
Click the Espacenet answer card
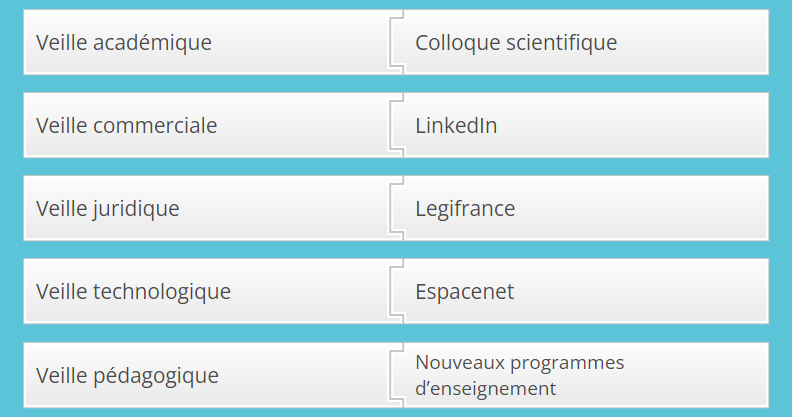585,292
